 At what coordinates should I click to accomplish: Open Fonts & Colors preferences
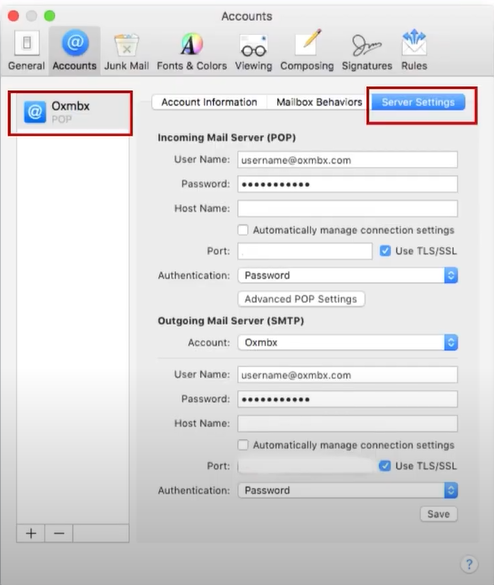192,51
